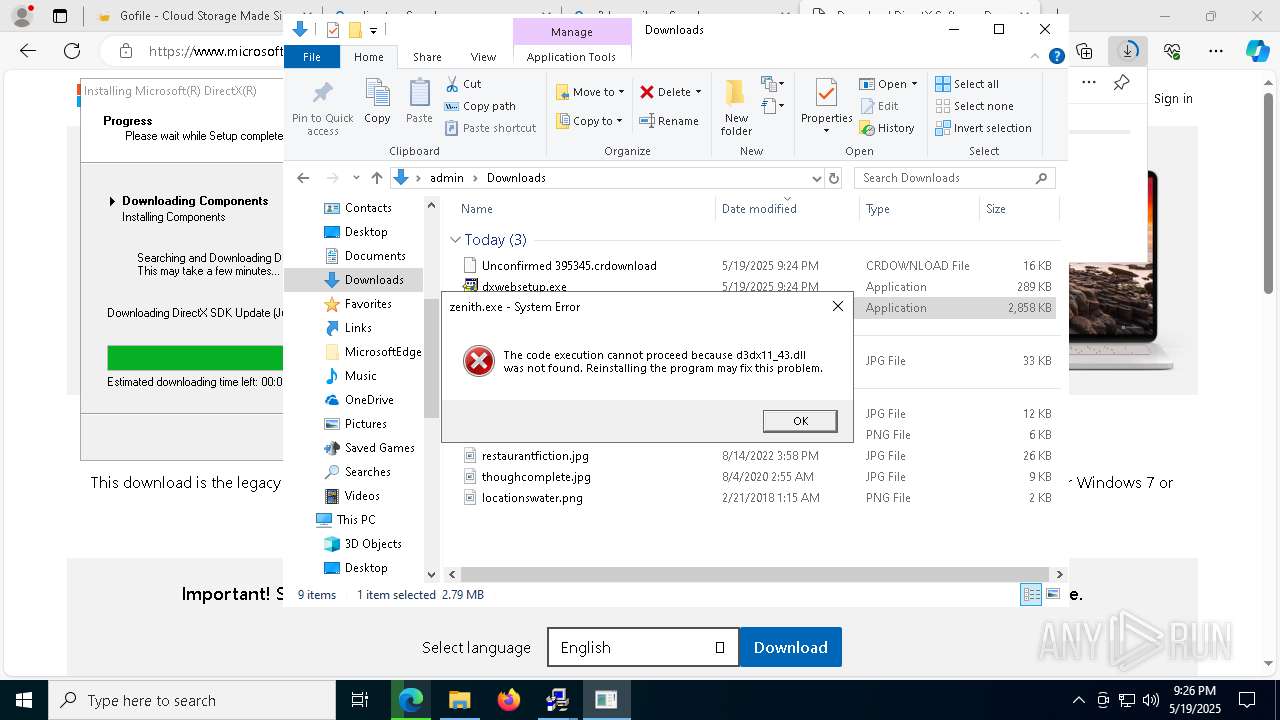
Task: Expand the Delete dropdown arrow
Action: click(698, 92)
